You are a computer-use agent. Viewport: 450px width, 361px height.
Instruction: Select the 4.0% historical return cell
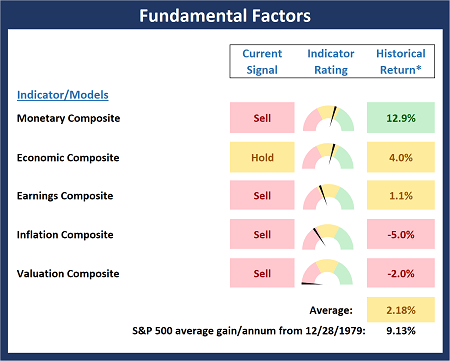401,157
